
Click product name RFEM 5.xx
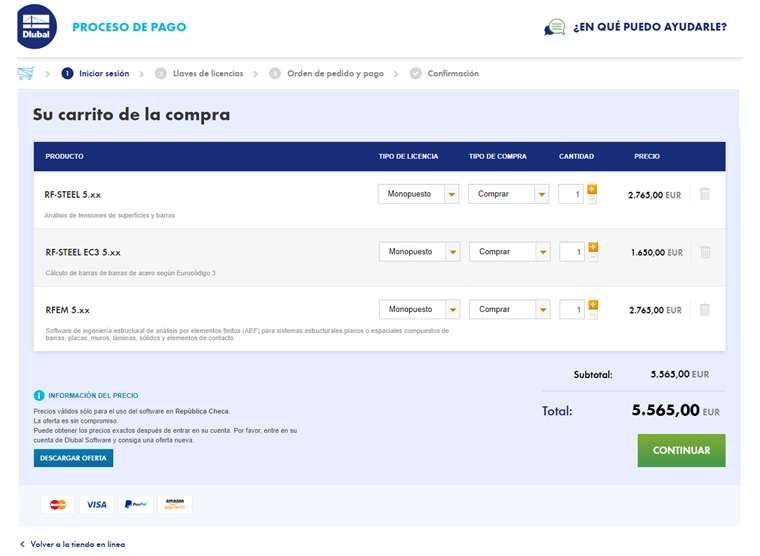67,310
